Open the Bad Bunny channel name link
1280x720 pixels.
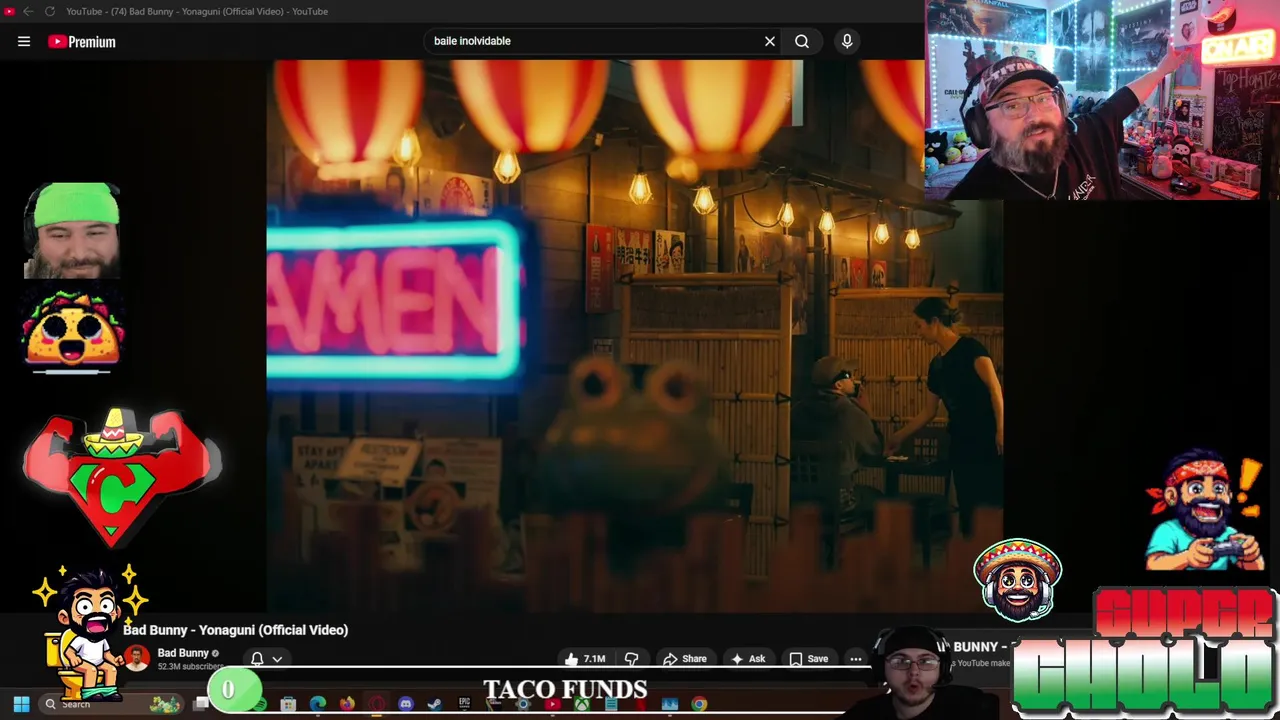tap(183, 653)
